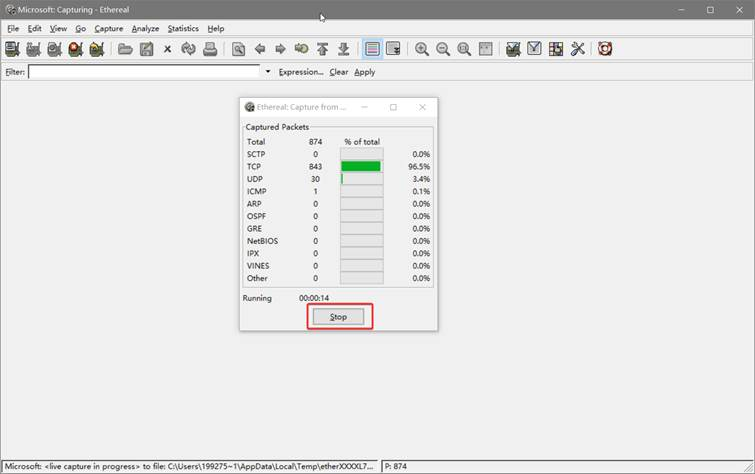This screenshot has width=755, height=474.
Task: Save capture file with floppy disk icon
Action: 146,49
